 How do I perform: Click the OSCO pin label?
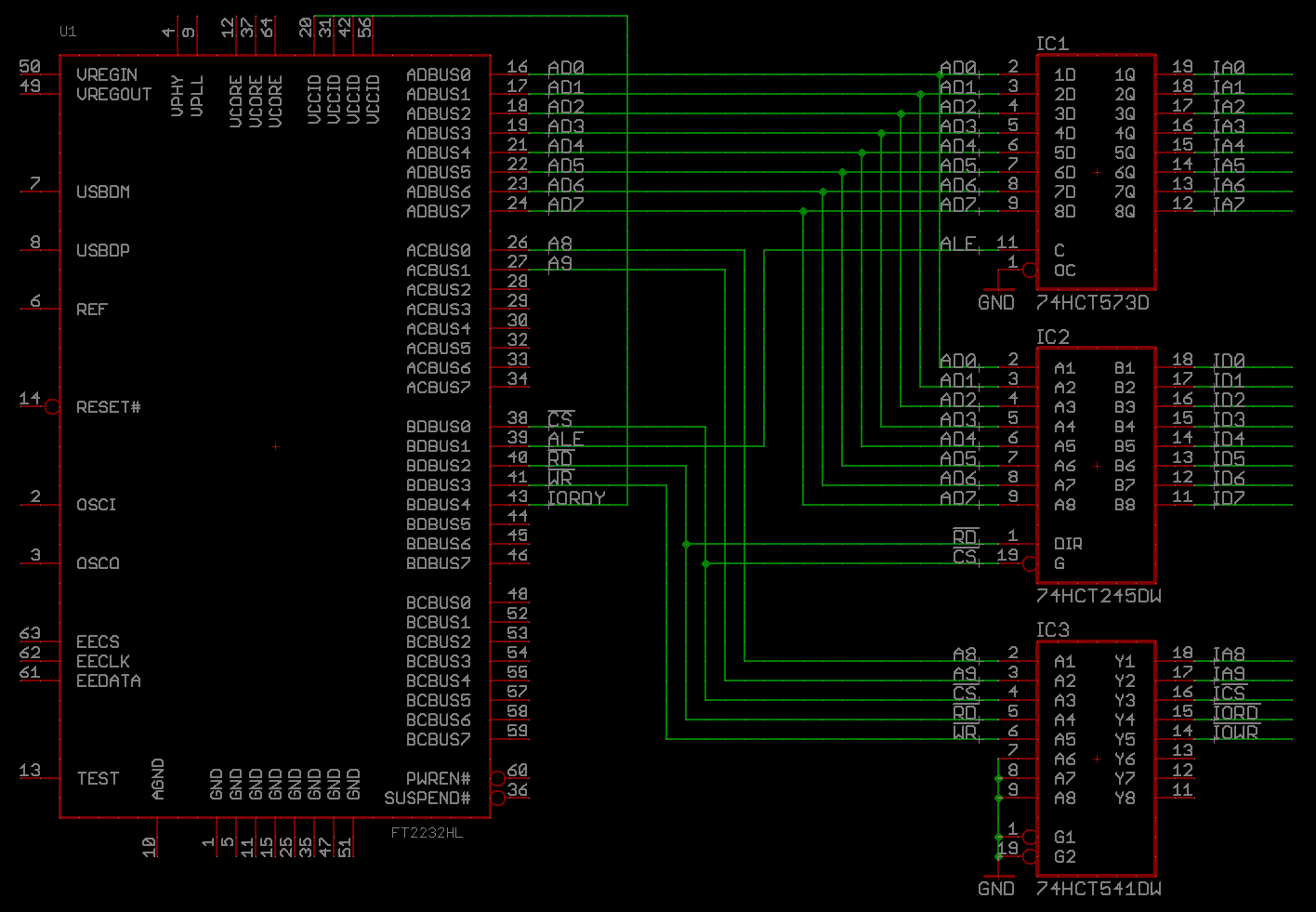98,563
